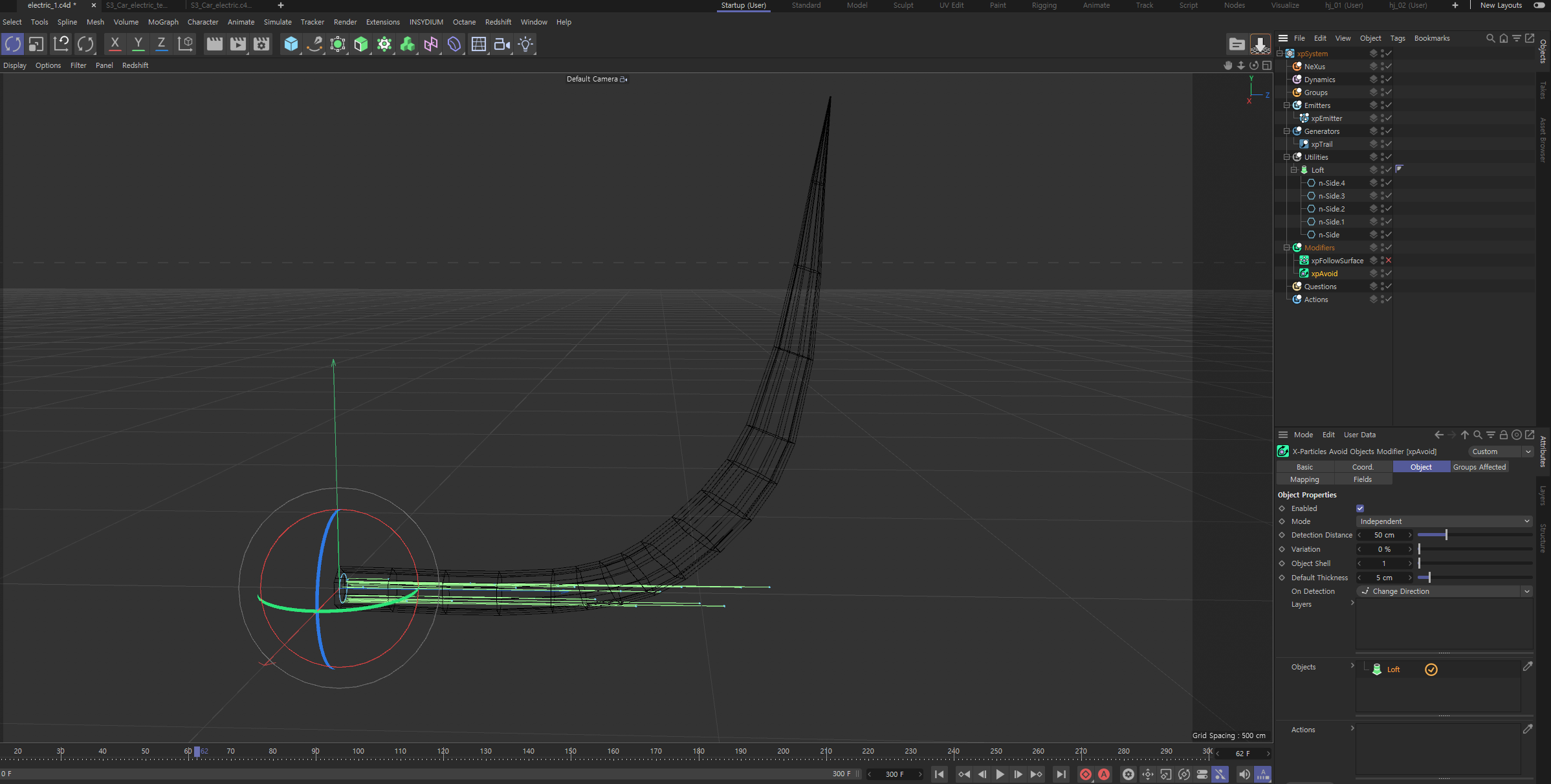Toggle Loft visibility dots
This screenshot has width=1551, height=784.
[x=1382, y=170]
